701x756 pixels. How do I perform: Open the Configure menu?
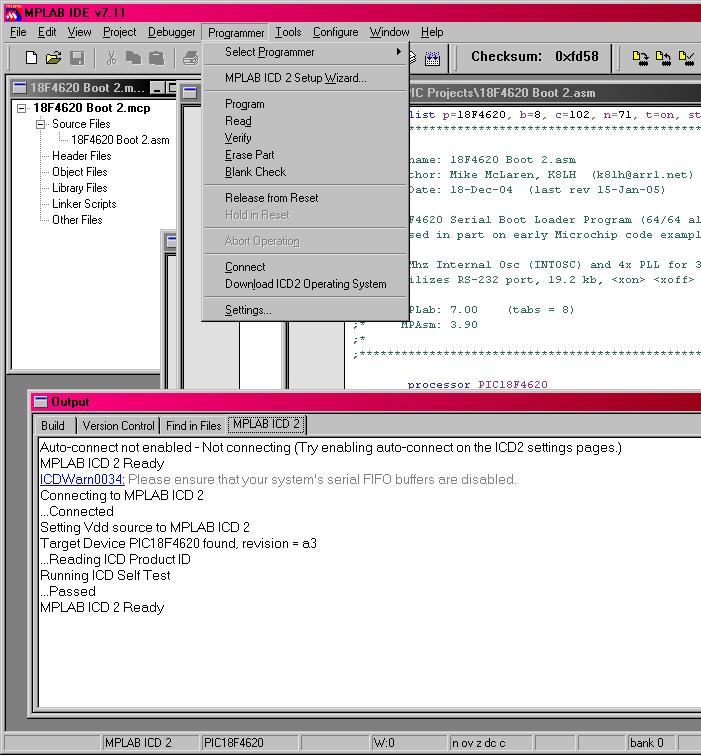pyautogui.click(x=336, y=32)
